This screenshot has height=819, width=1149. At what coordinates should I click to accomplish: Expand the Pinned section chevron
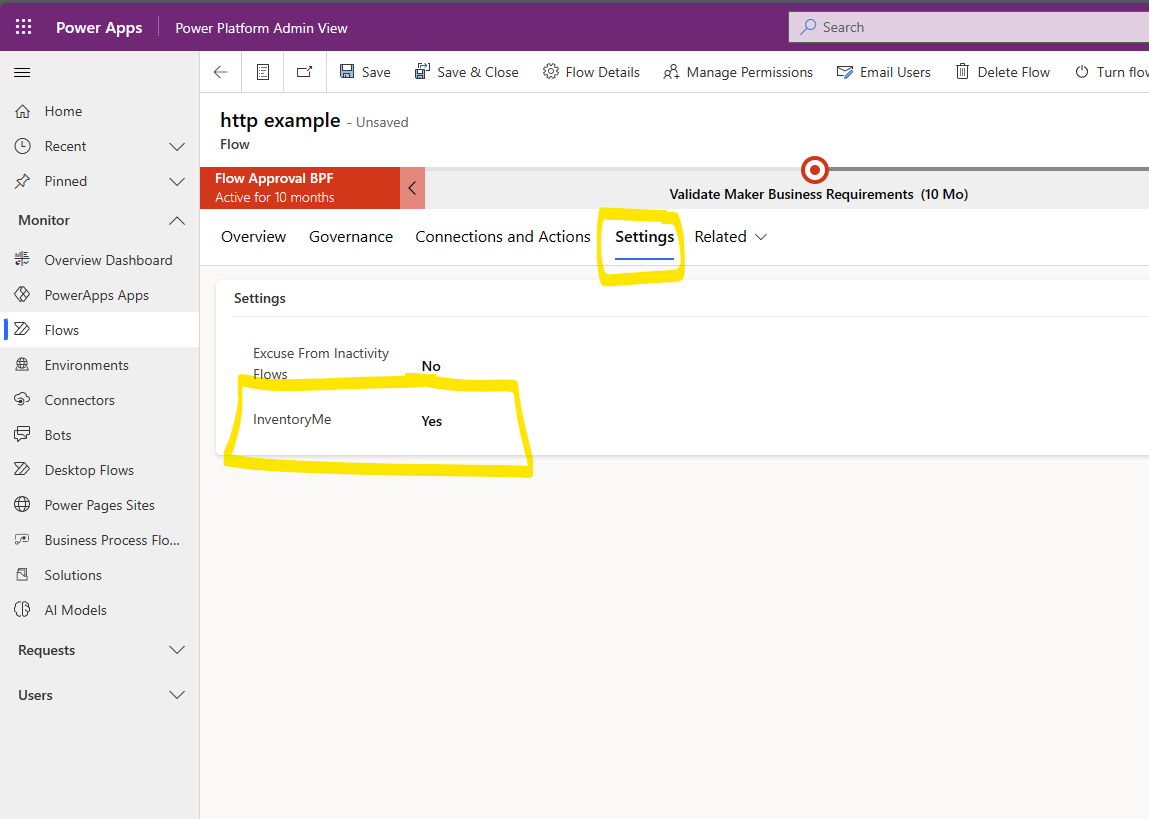(177, 182)
